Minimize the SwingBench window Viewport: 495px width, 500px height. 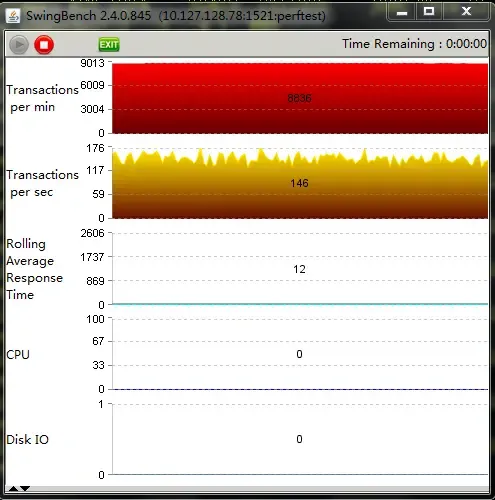(402, 12)
